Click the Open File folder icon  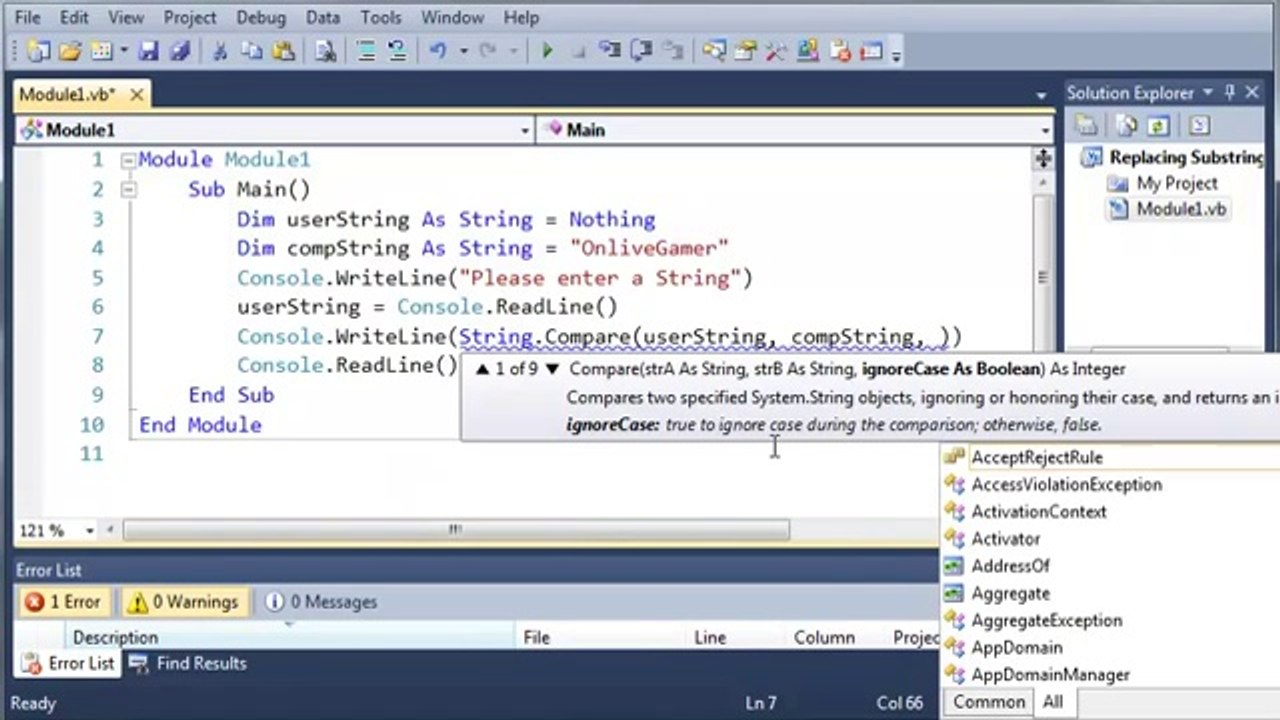pyautogui.click(x=70, y=51)
